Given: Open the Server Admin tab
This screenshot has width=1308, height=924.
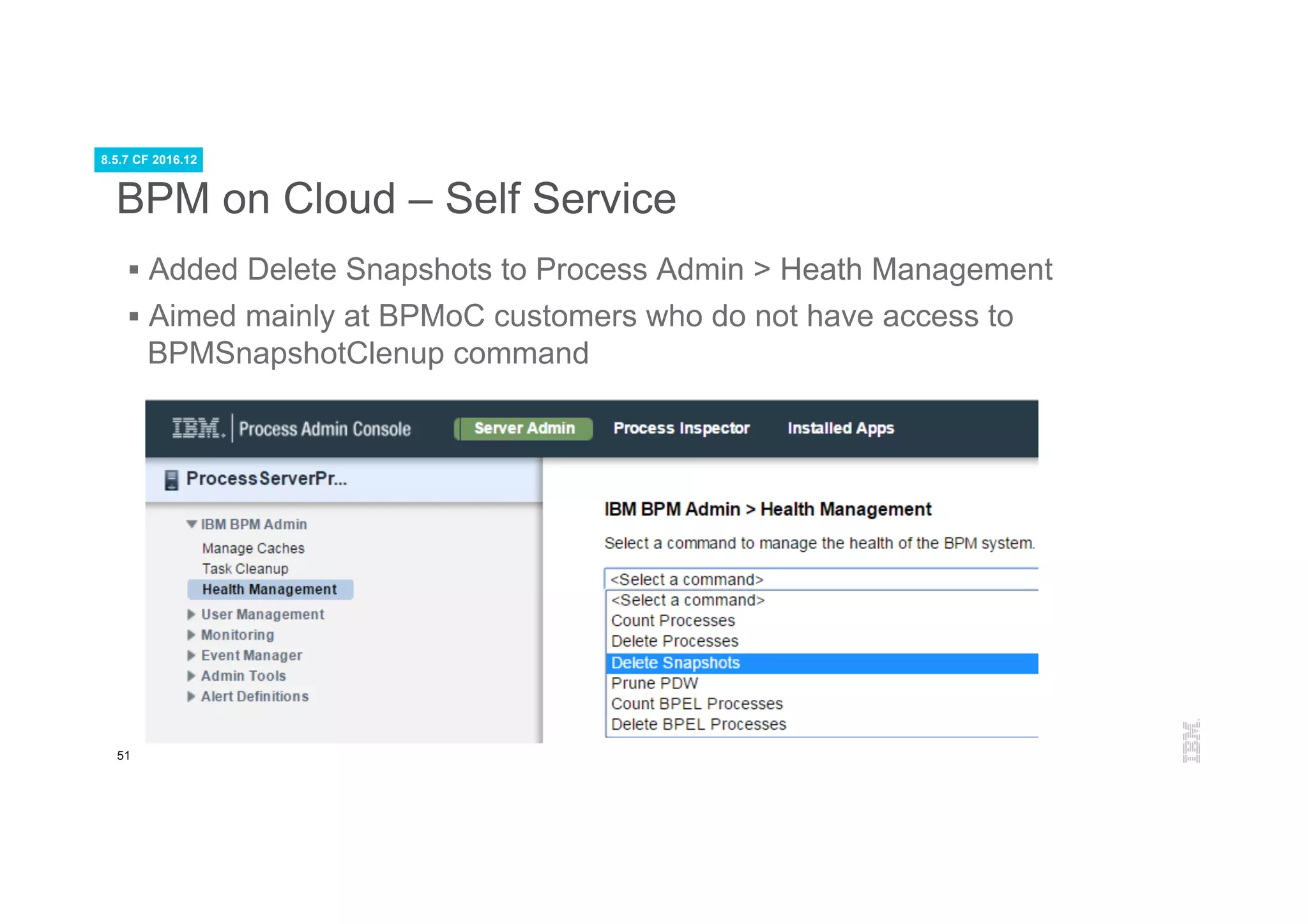Looking at the screenshot, I should coord(524,428).
